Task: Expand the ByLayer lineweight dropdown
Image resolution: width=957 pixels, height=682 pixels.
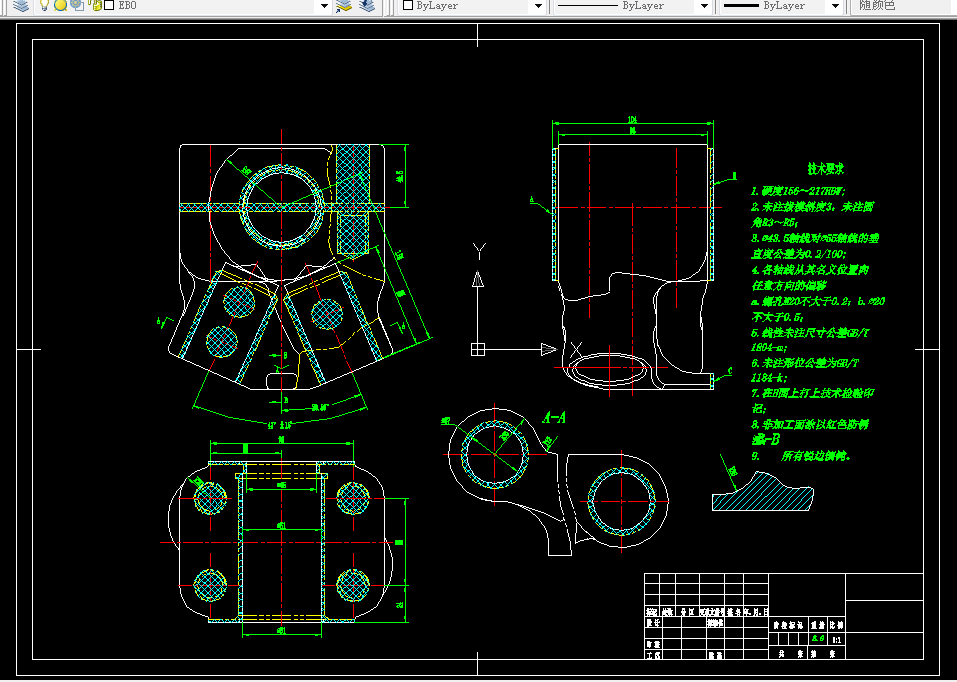Action: pos(836,6)
